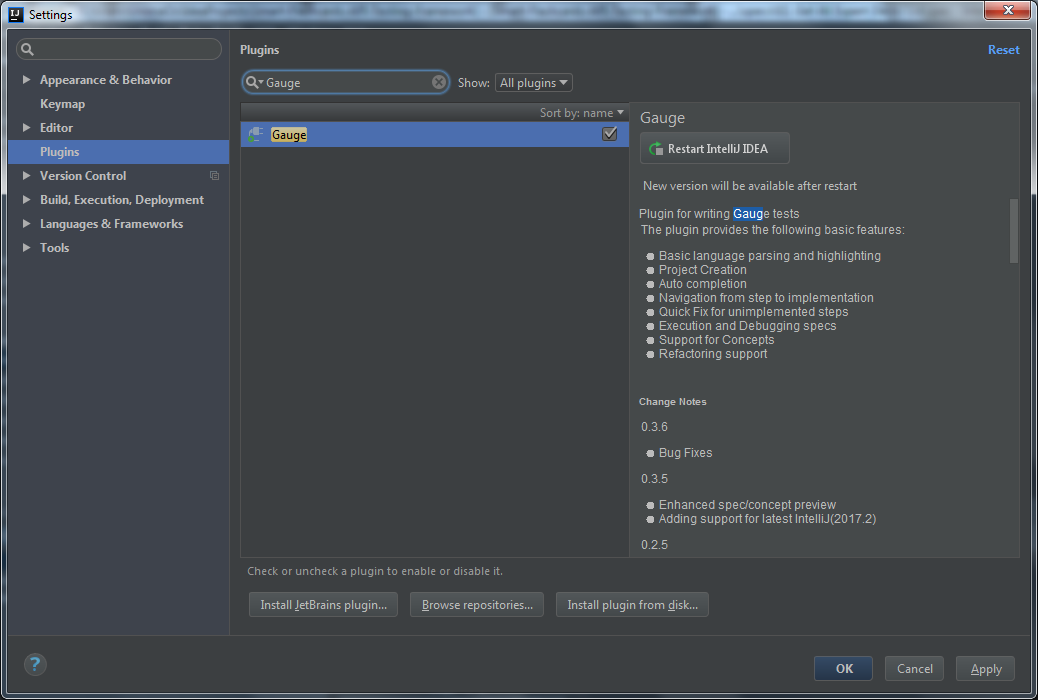Open the Version Control settings page
The height and width of the screenshot is (700, 1038).
(x=83, y=175)
